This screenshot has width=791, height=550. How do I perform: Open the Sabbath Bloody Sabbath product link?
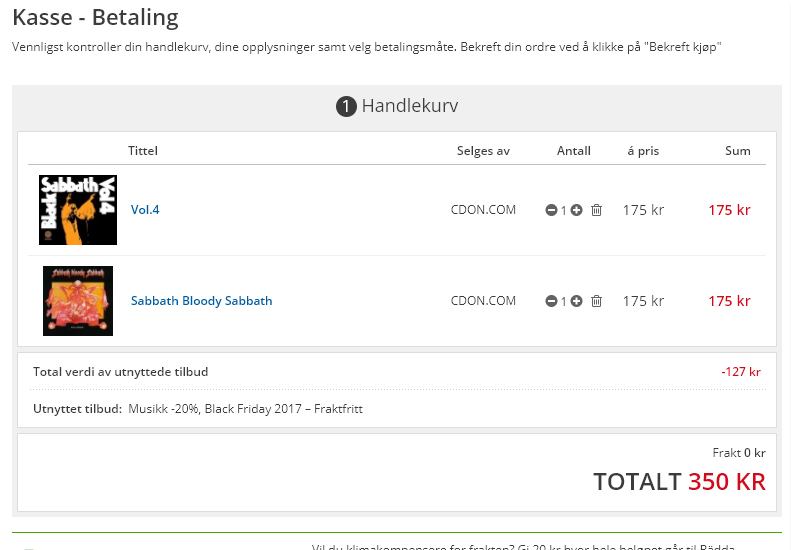point(201,301)
